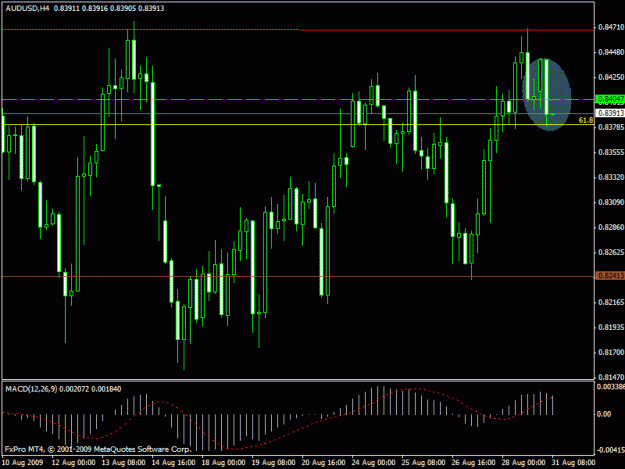This screenshot has width=625, height=469.
Task: Click the 0.82165 price scale value
Action: point(611,302)
